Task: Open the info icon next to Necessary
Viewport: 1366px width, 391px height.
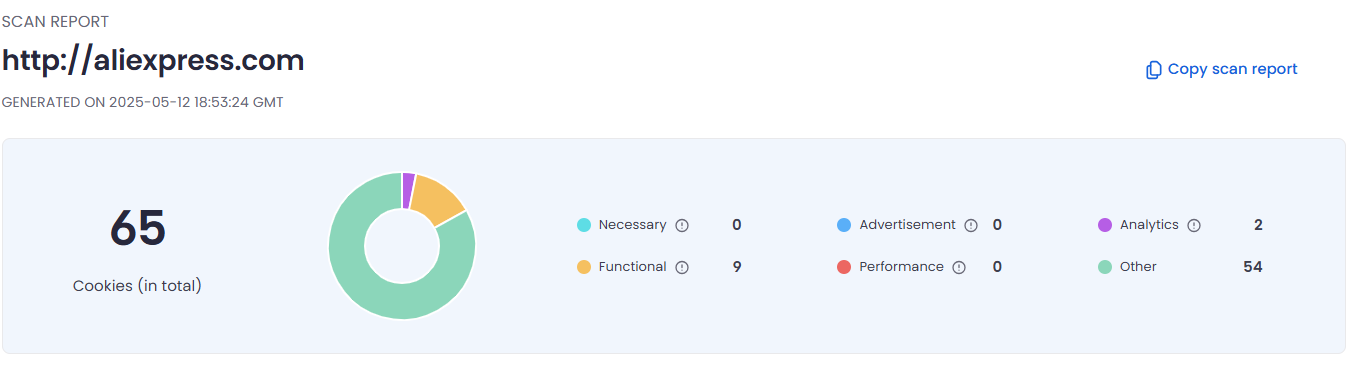Action: tap(682, 226)
